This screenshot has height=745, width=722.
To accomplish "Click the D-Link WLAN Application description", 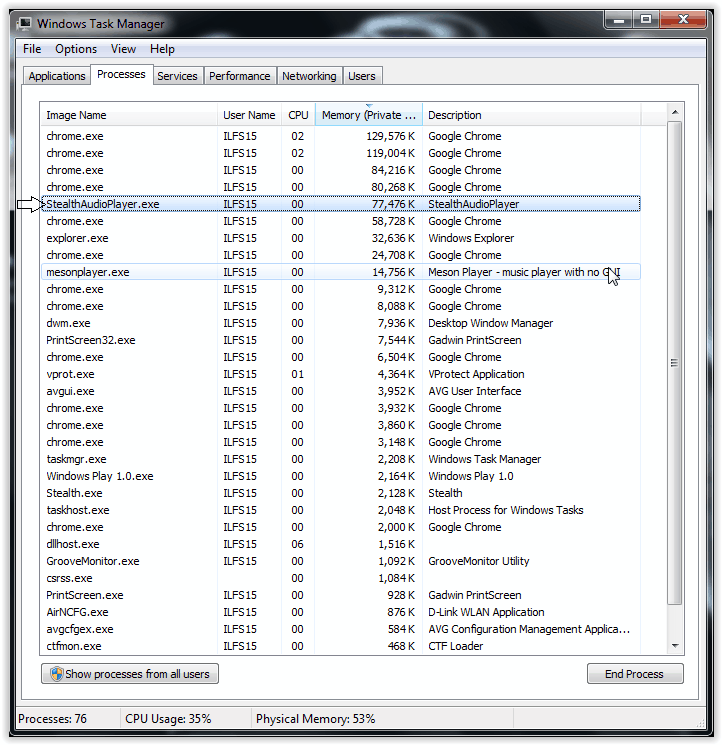I will tap(486, 612).
